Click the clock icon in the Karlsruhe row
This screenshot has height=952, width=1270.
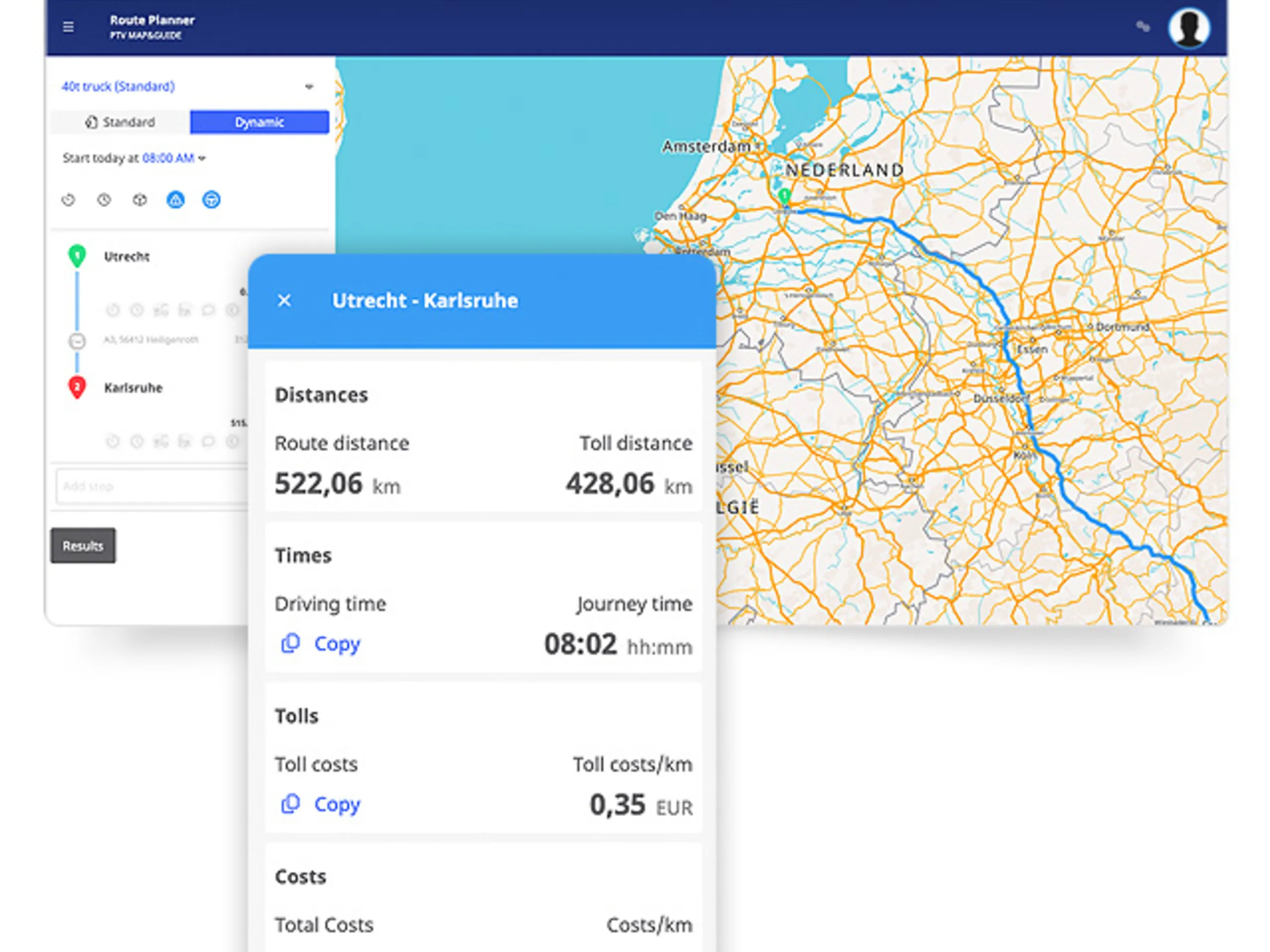coord(136,441)
